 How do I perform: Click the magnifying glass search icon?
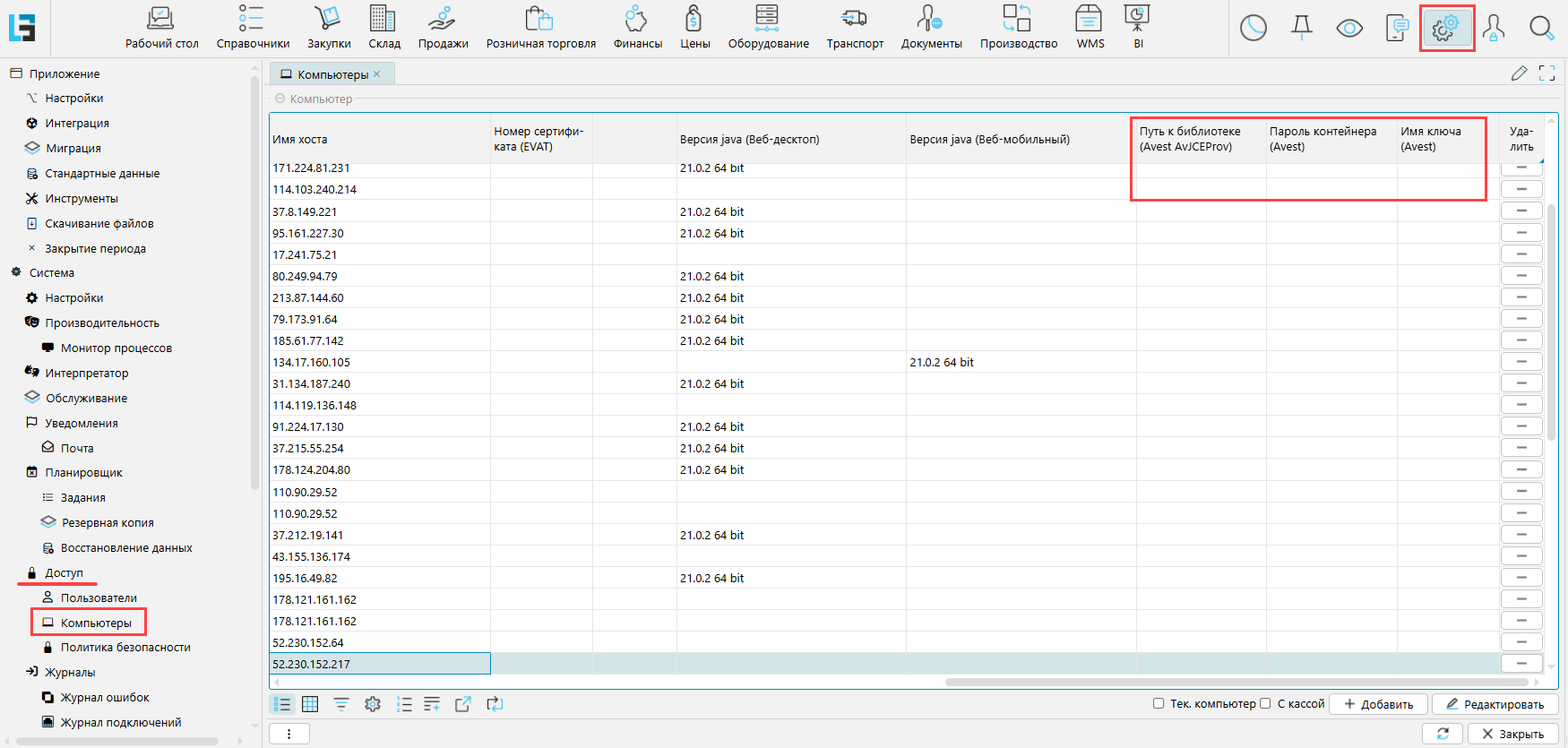[x=1541, y=29]
